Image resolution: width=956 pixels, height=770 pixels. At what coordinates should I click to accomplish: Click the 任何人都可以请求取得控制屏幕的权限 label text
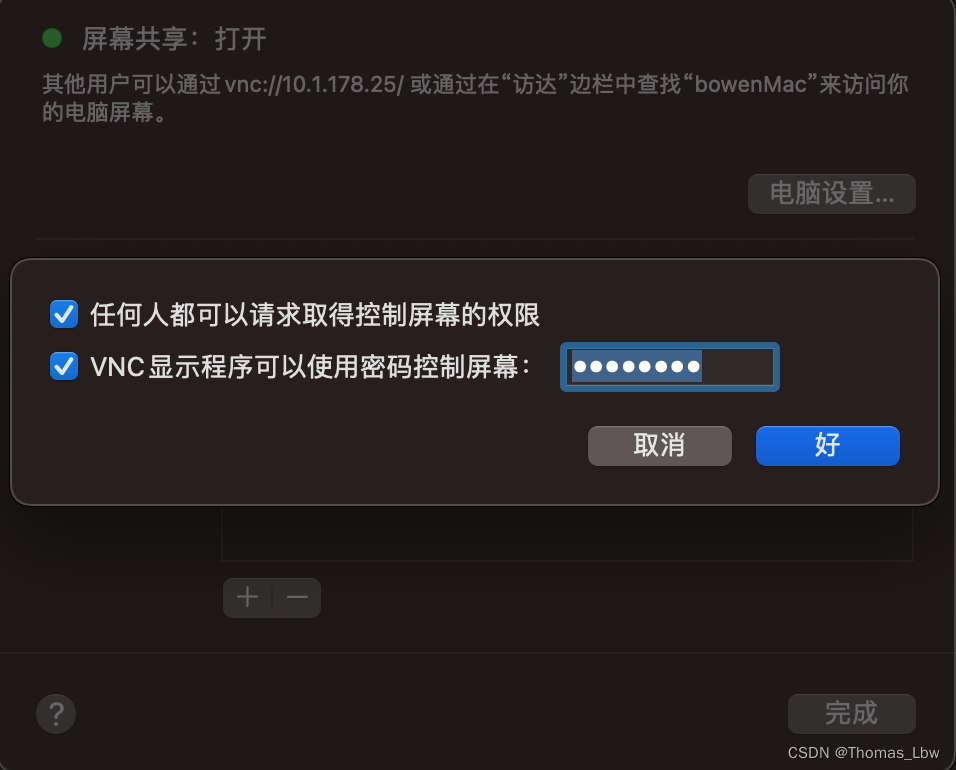tap(315, 315)
